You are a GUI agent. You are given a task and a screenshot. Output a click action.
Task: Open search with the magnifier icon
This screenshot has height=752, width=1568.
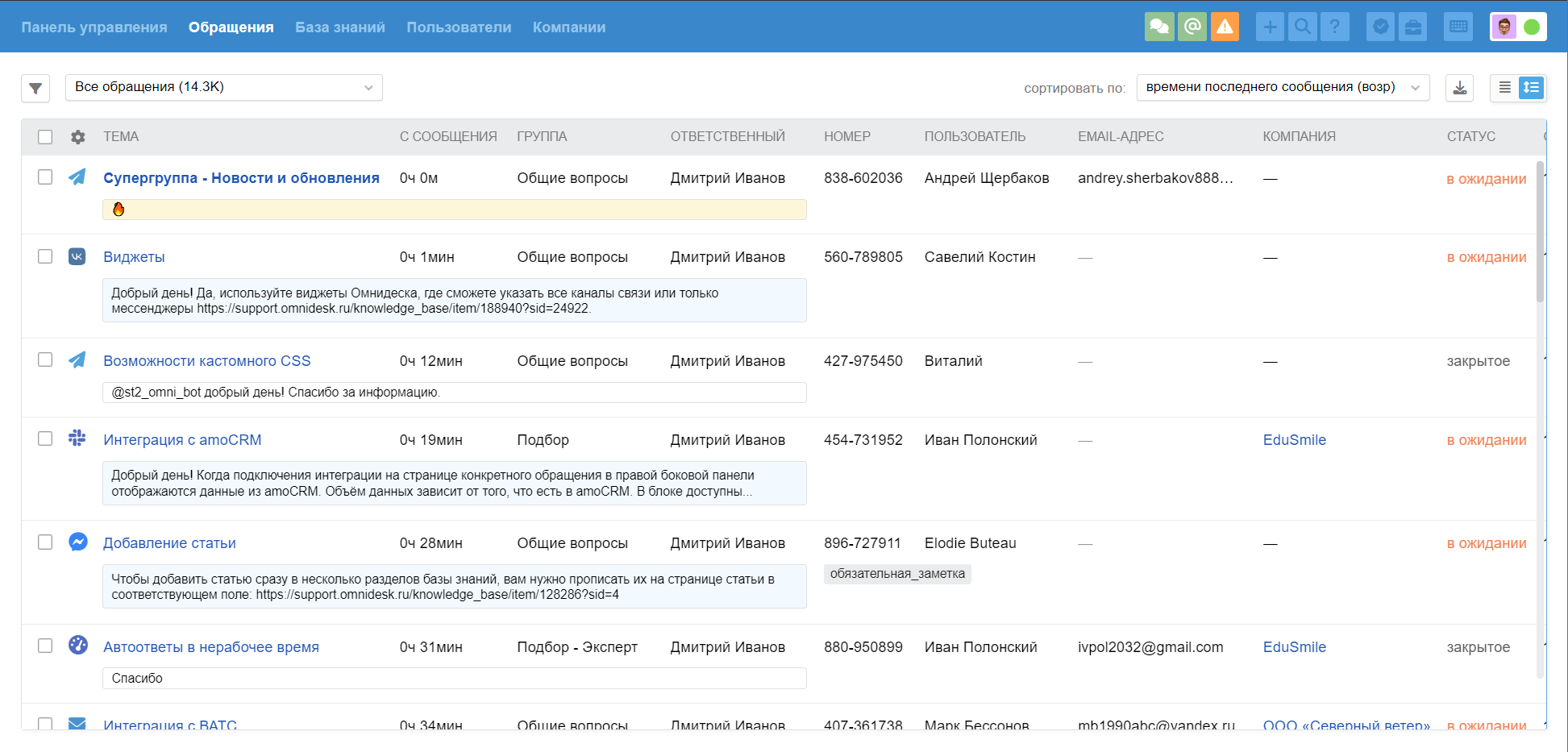(1302, 27)
